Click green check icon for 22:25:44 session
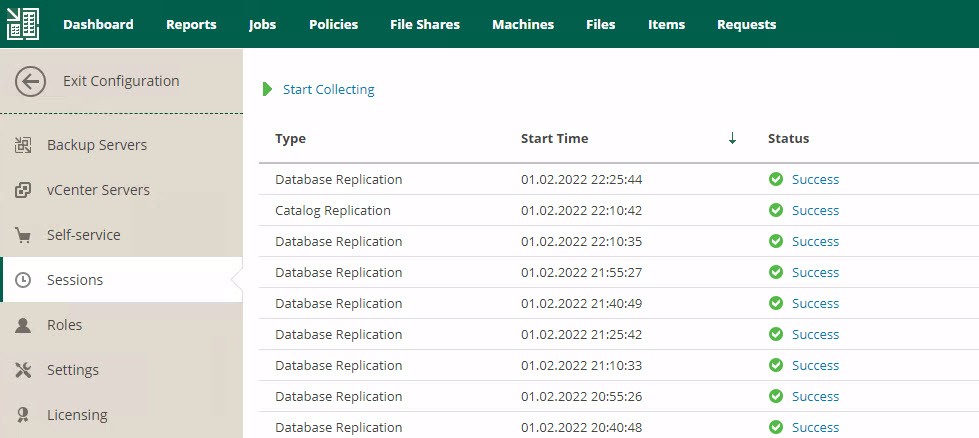The height and width of the screenshot is (438, 979). point(776,180)
